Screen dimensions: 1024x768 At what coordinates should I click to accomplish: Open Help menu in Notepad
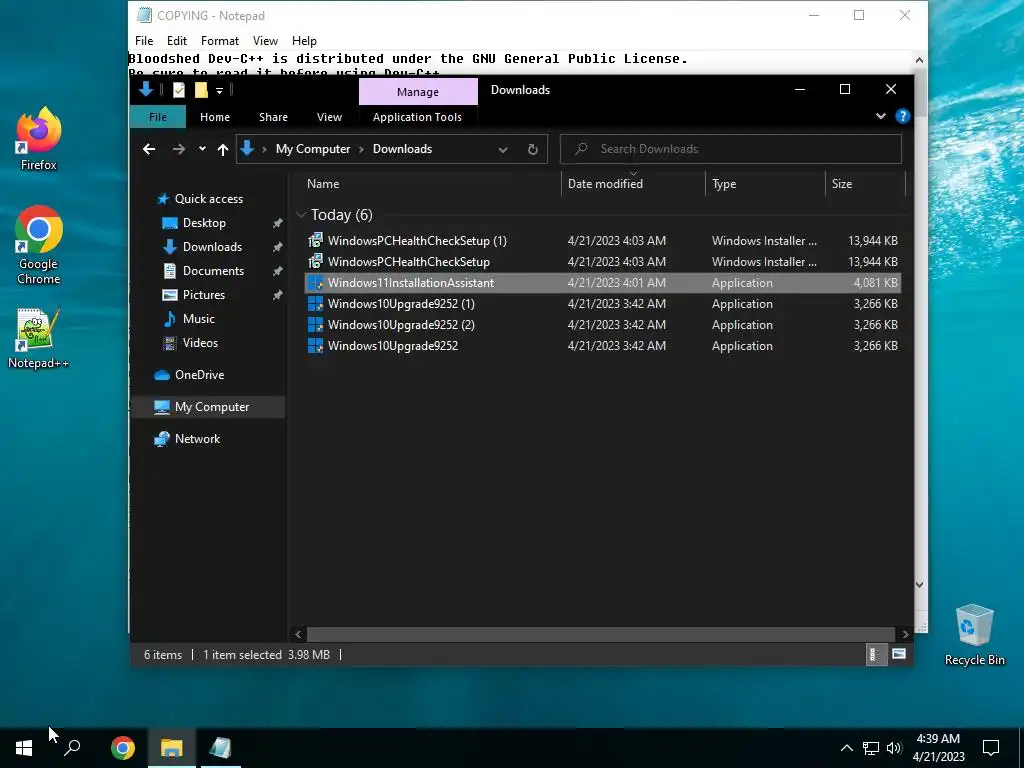tap(304, 40)
